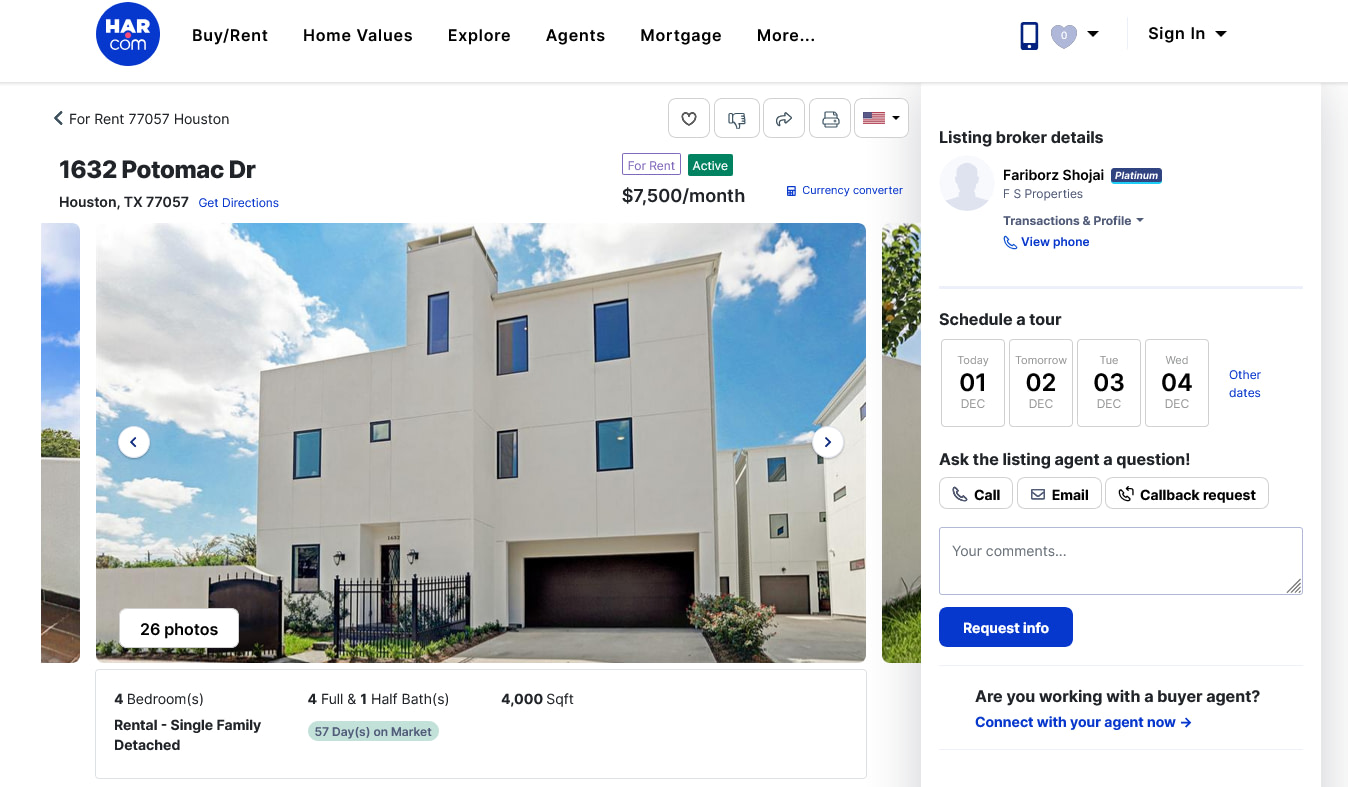Save listing with heart favorite icon
Screen dimensions: 1348x787
[x=689, y=118]
